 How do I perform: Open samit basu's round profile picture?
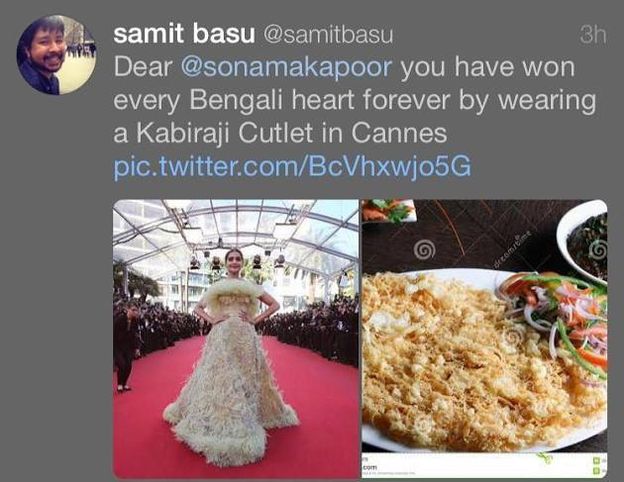pyautogui.click(x=56, y=55)
